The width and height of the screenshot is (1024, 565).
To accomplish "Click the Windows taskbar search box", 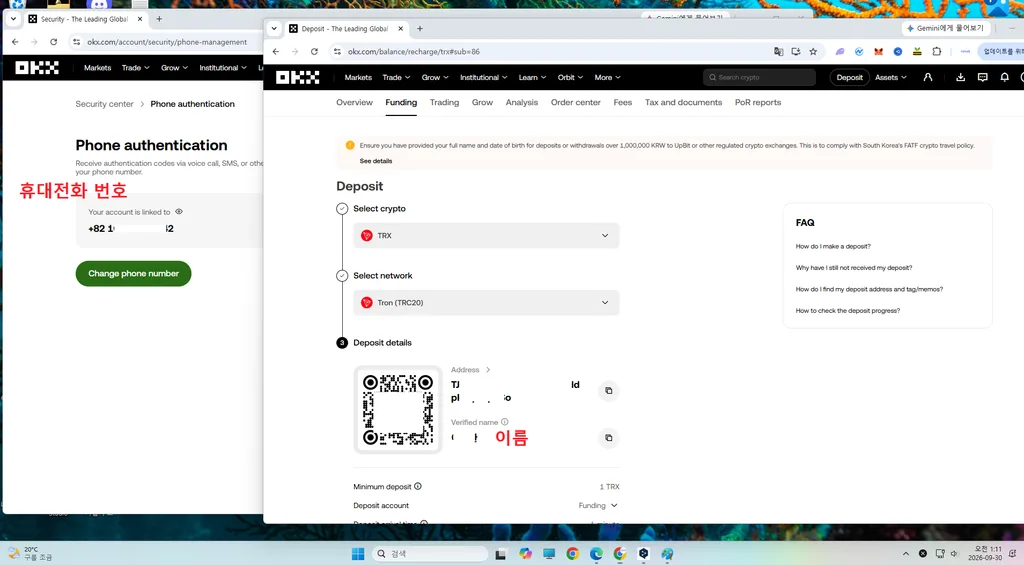I will [x=430, y=554].
